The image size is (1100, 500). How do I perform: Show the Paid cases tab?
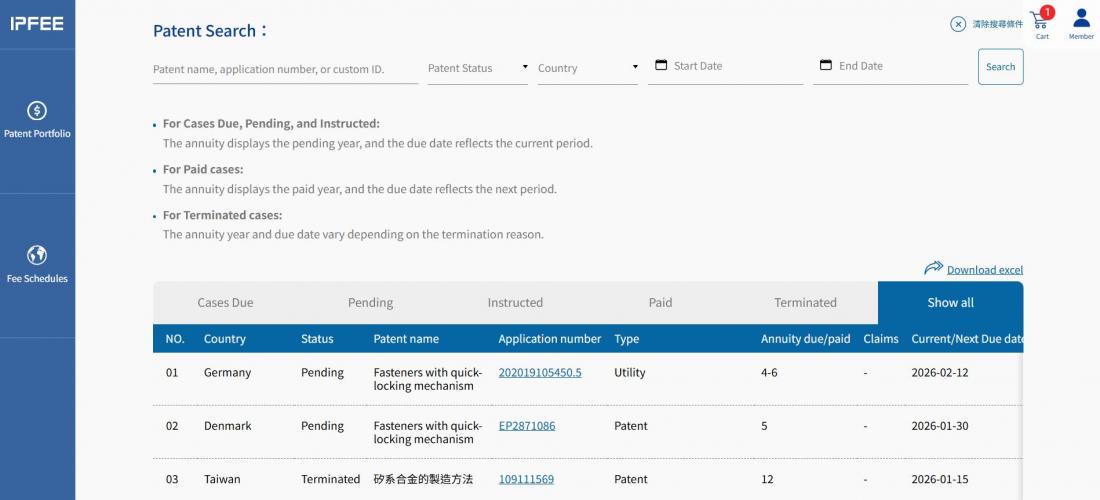(x=660, y=302)
